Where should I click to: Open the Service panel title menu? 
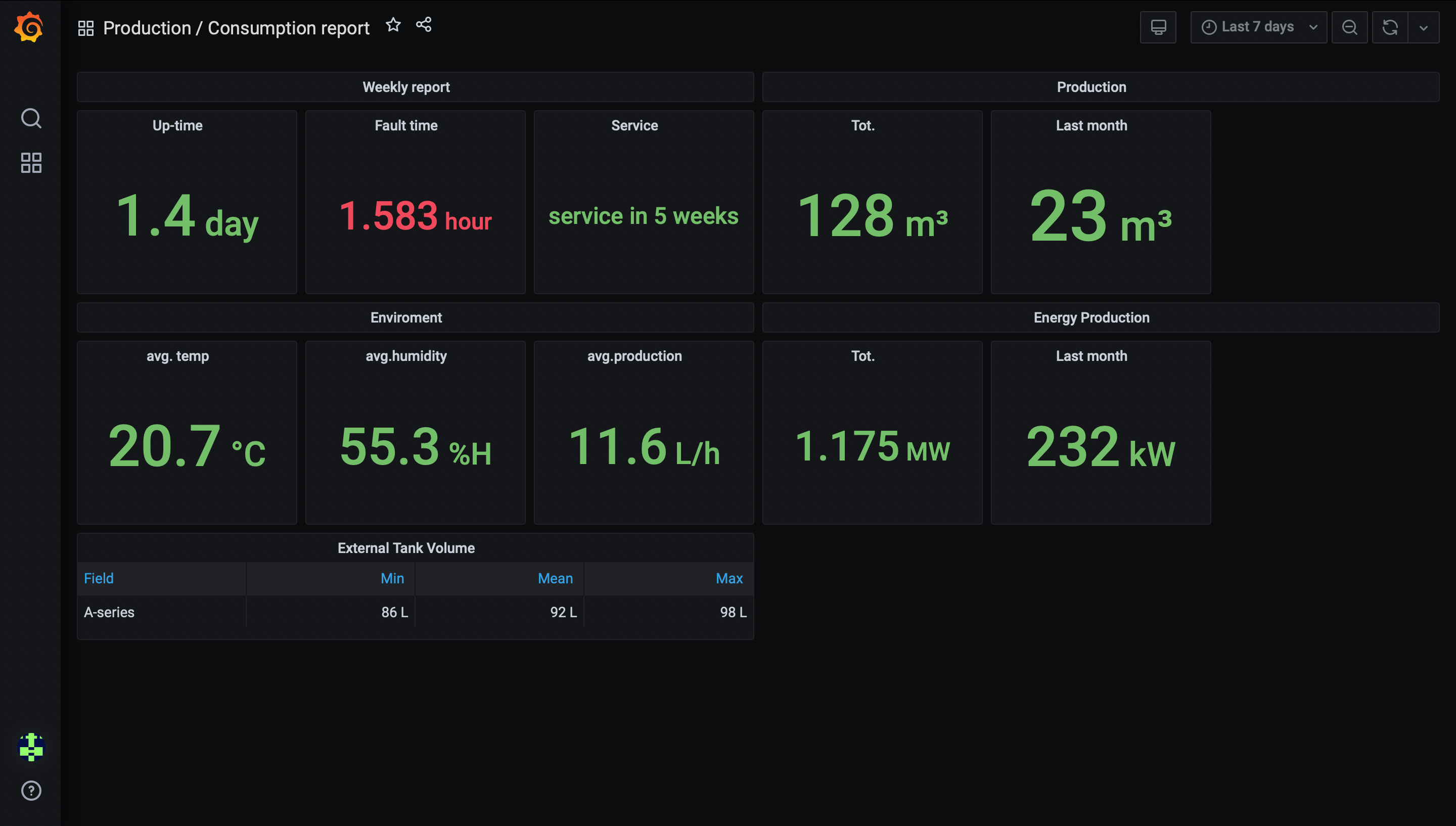pos(634,125)
